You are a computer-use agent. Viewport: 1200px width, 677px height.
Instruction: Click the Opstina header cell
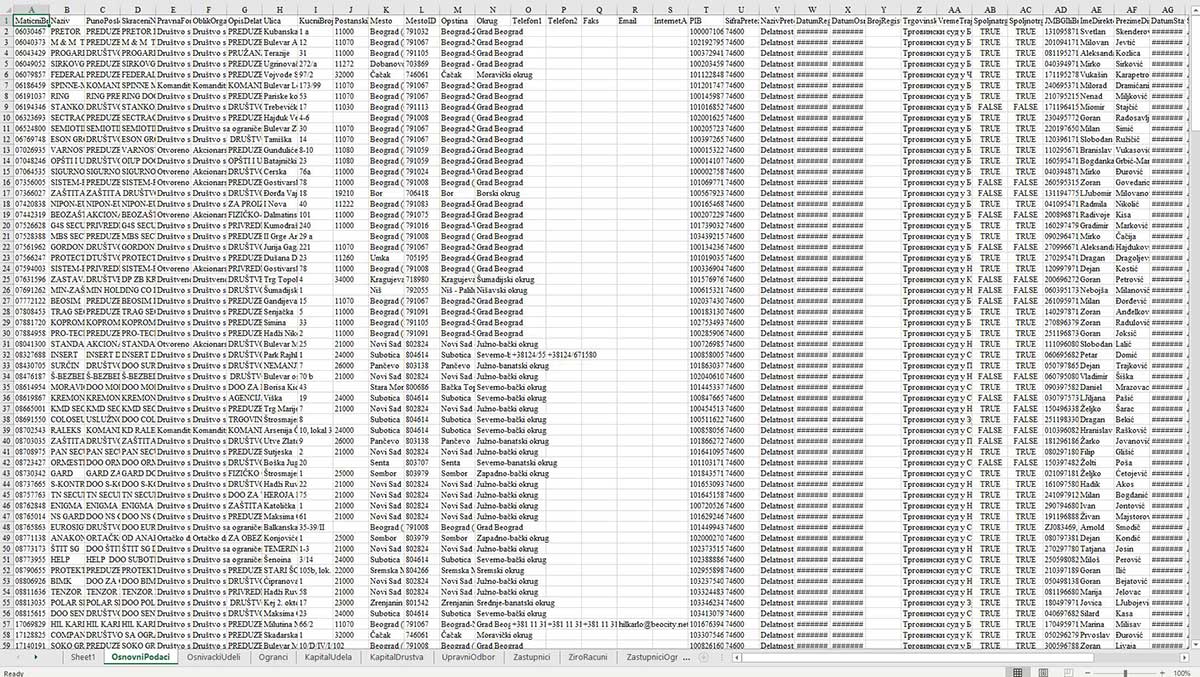coord(457,20)
